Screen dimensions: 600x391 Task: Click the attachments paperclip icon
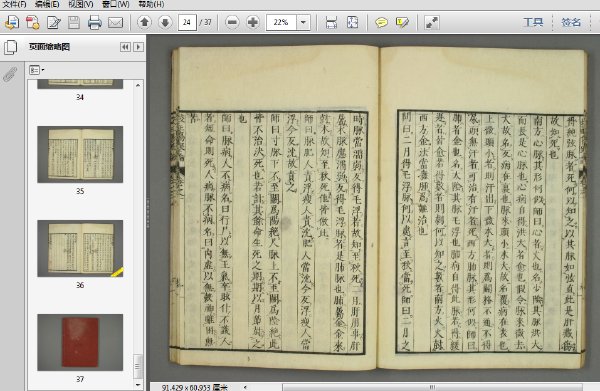pos(10,74)
